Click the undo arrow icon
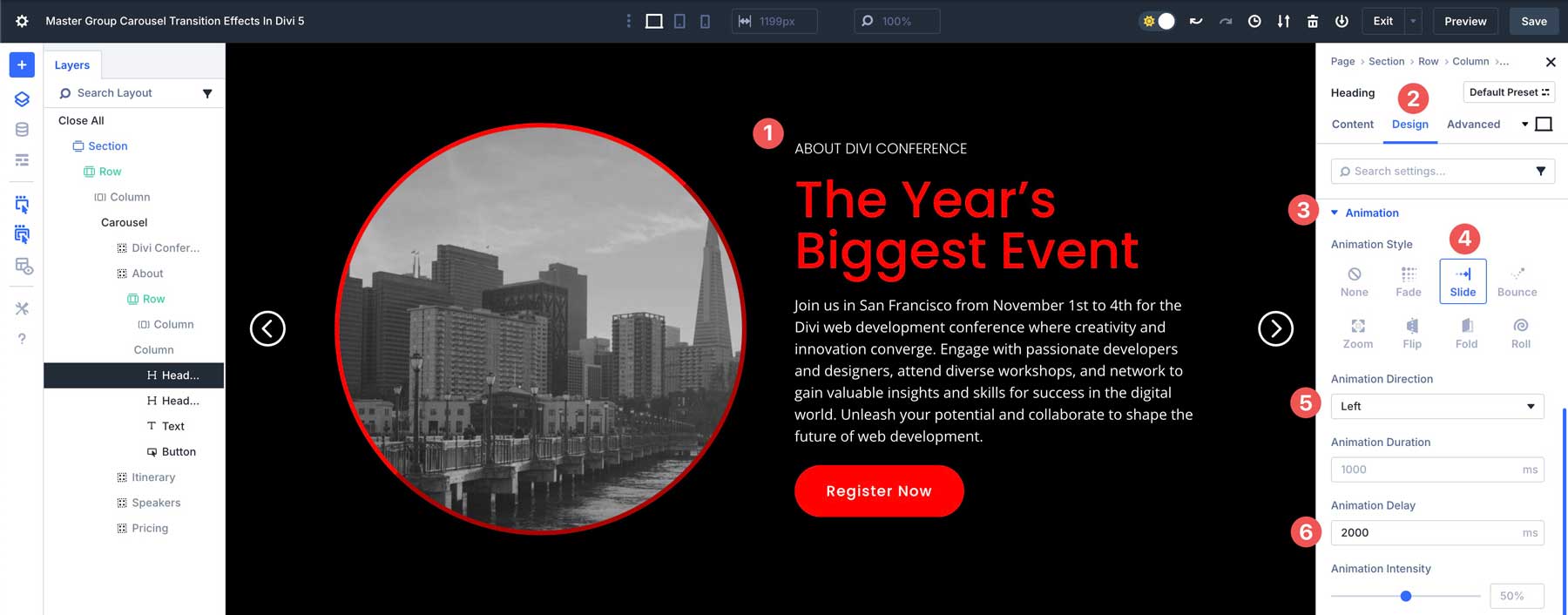 (x=1196, y=21)
